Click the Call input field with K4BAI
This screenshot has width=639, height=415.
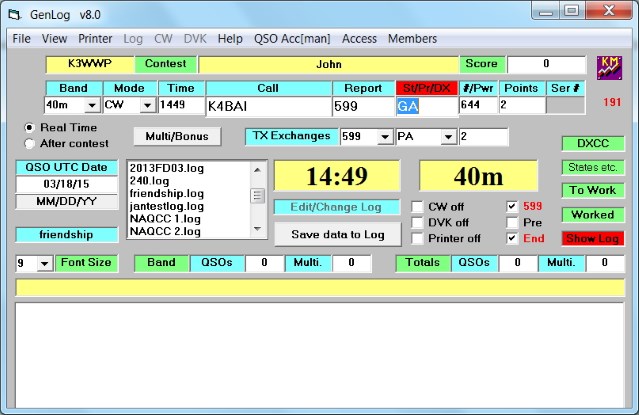point(267,106)
